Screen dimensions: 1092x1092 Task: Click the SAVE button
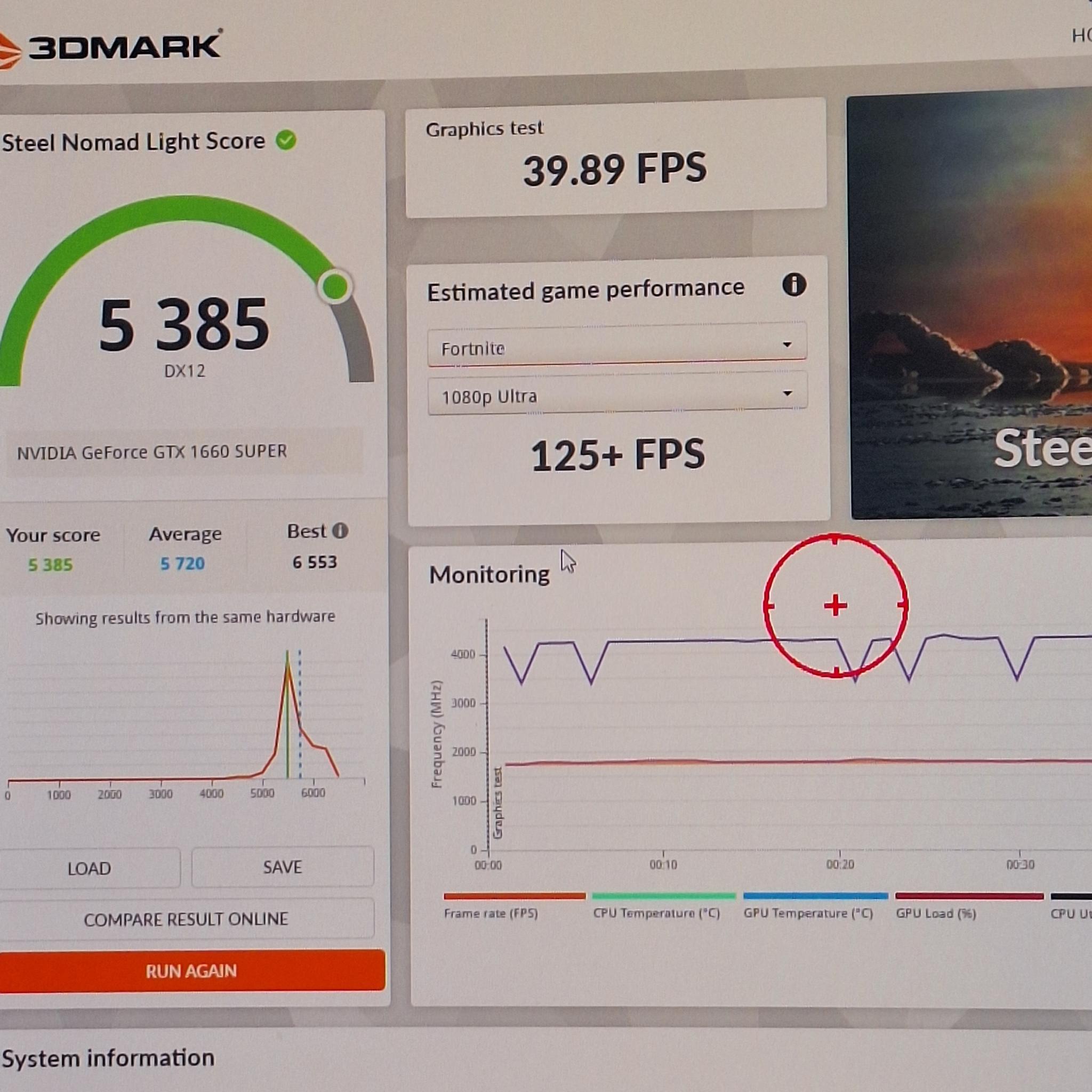tap(283, 866)
